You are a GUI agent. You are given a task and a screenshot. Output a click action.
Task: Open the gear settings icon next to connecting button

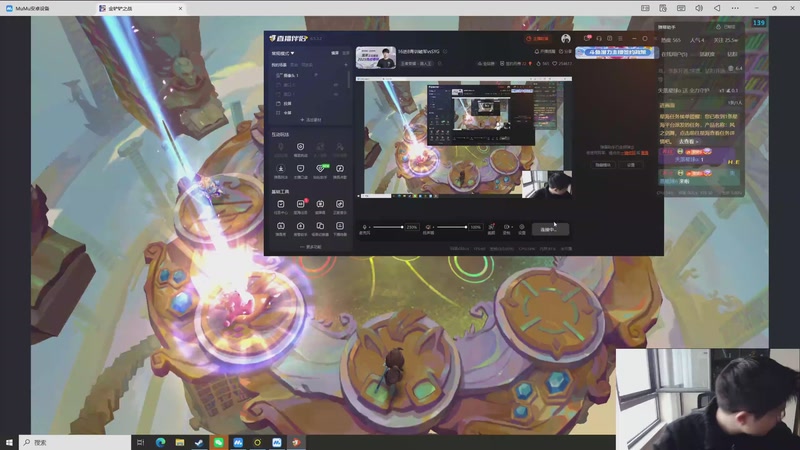point(521,227)
